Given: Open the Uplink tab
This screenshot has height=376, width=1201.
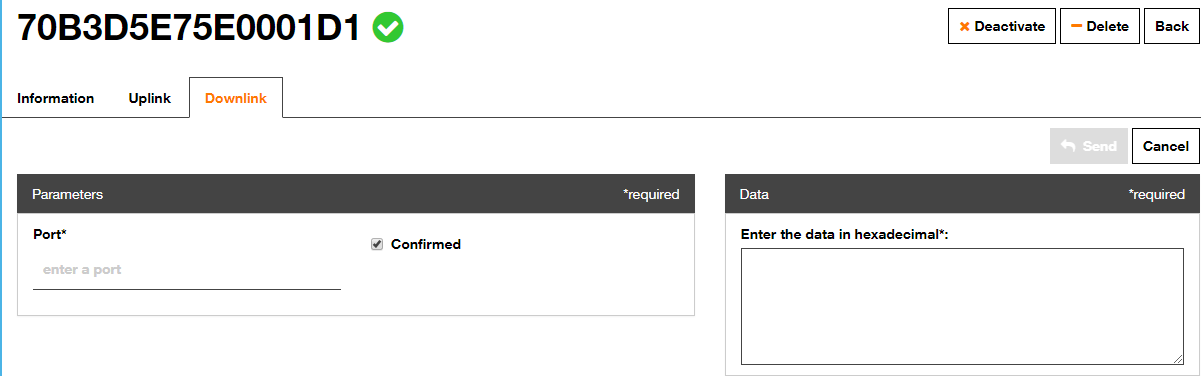Looking at the screenshot, I should pos(150,98).
